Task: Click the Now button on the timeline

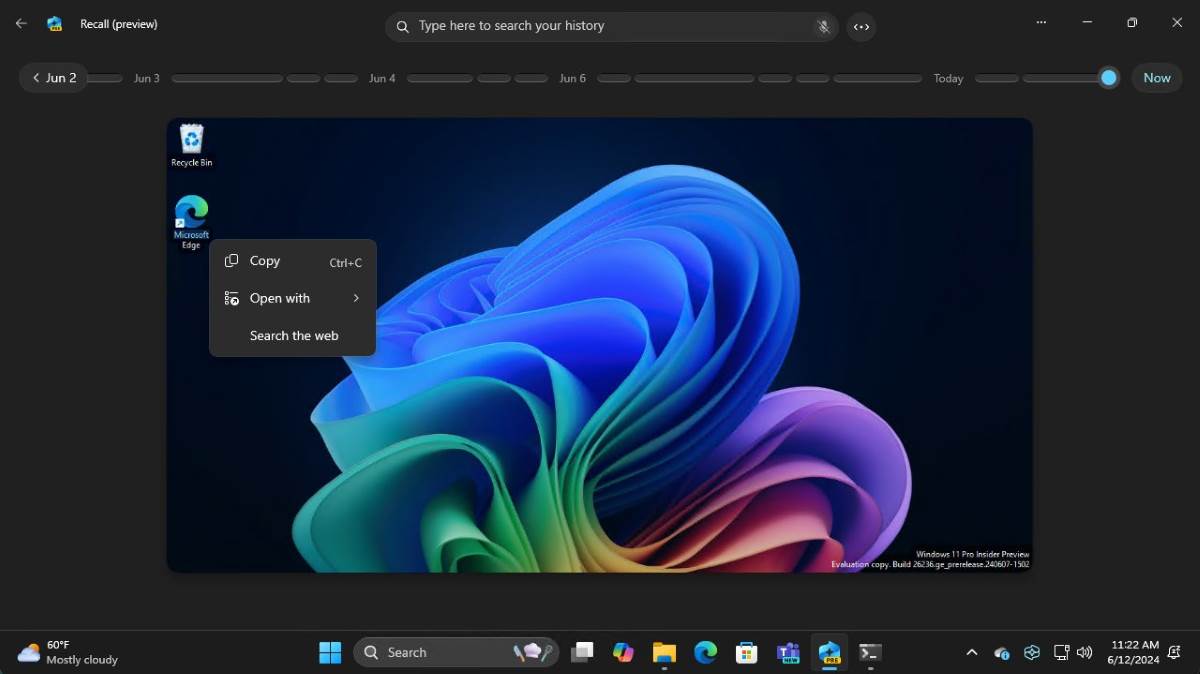Action: click(x=1156, y=77)
